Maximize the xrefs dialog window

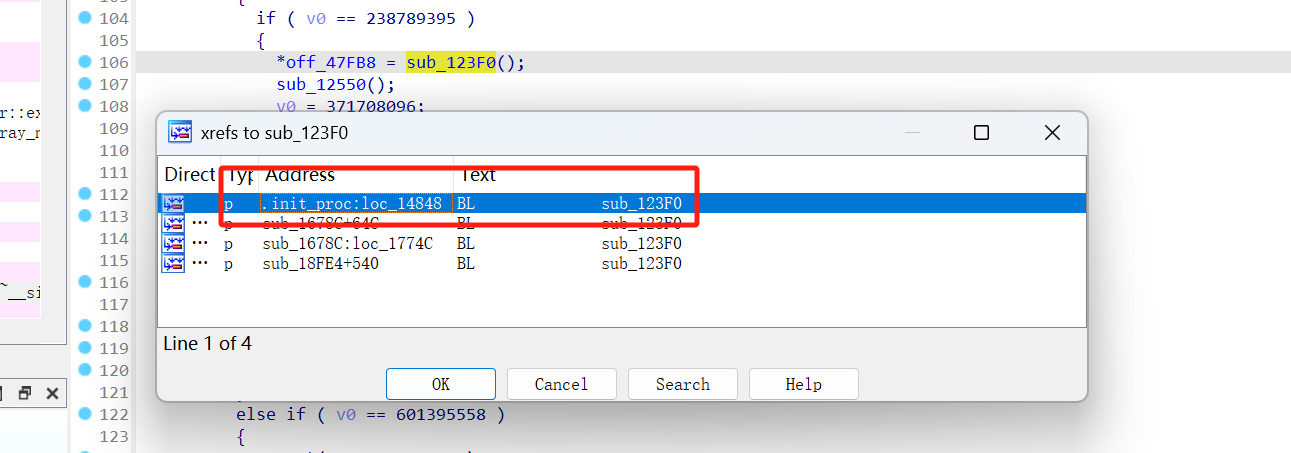tap(981, 133)
